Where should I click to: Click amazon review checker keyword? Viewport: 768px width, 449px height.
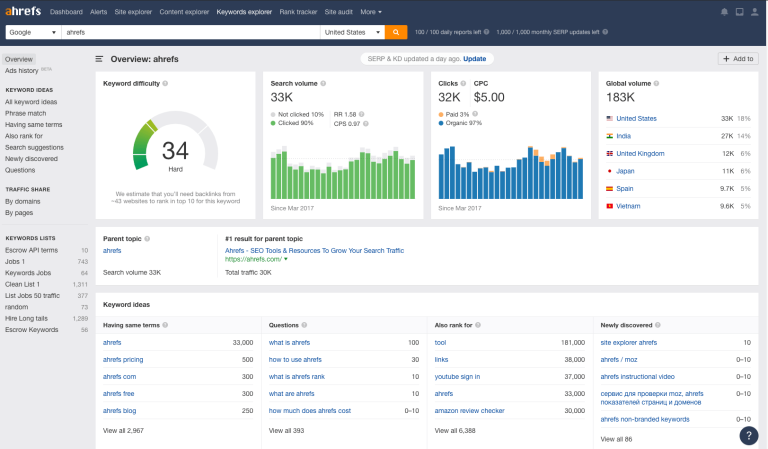click(x=470, y=411)
